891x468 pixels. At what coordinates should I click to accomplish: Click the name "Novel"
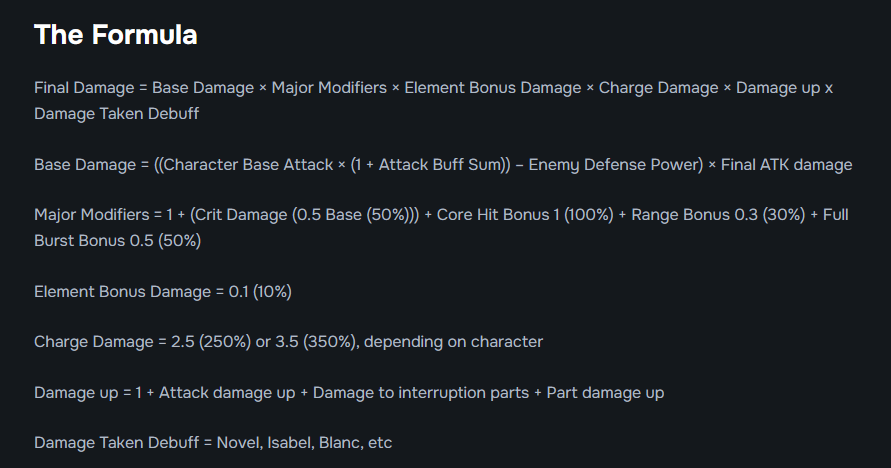point(239,443)
